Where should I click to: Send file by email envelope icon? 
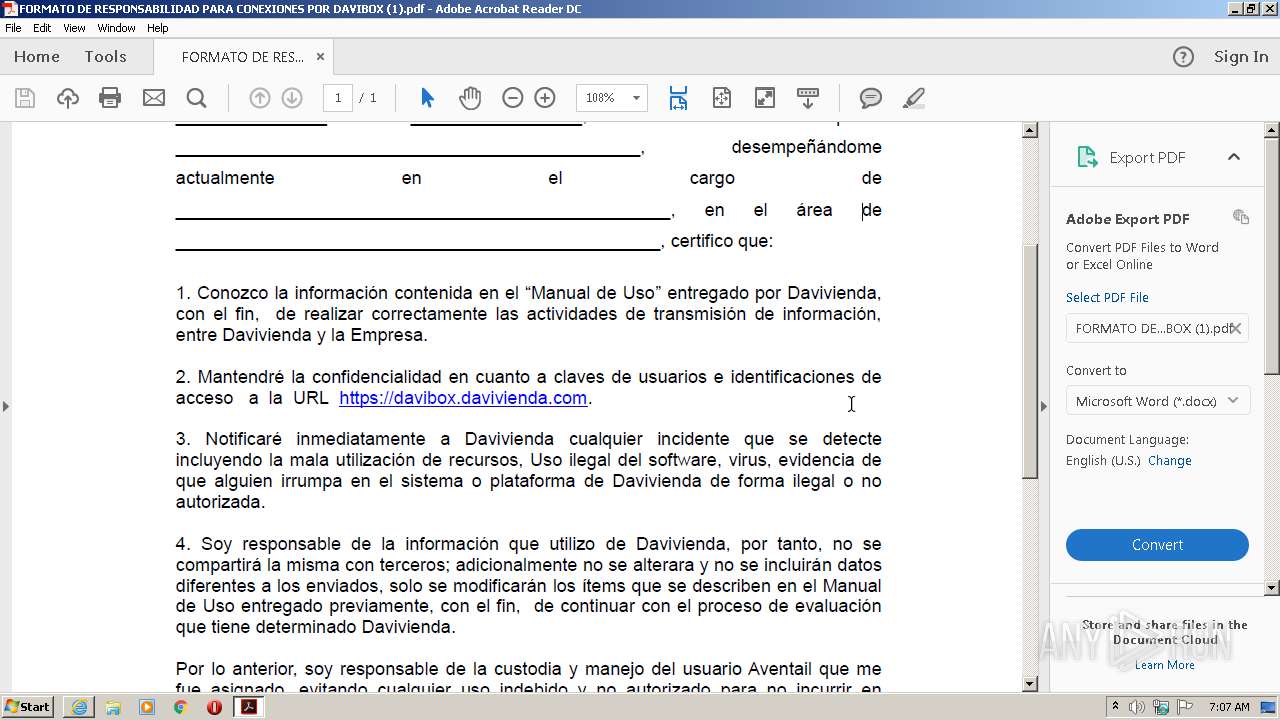point(153,98)
